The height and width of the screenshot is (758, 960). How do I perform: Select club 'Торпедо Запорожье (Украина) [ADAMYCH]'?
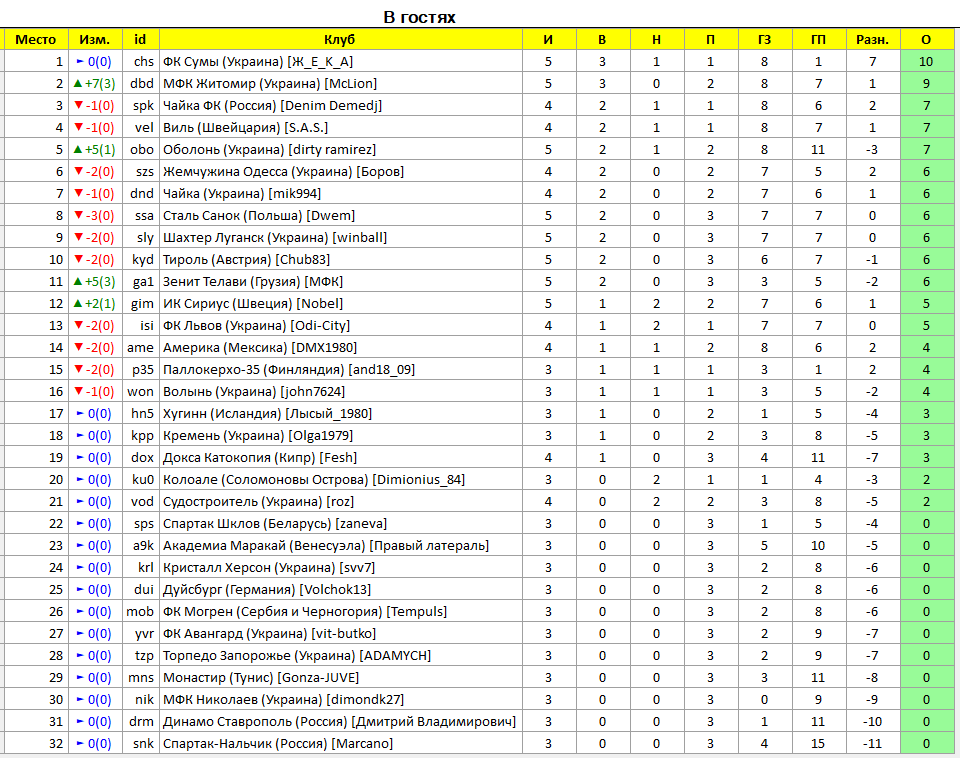[297, 657]
